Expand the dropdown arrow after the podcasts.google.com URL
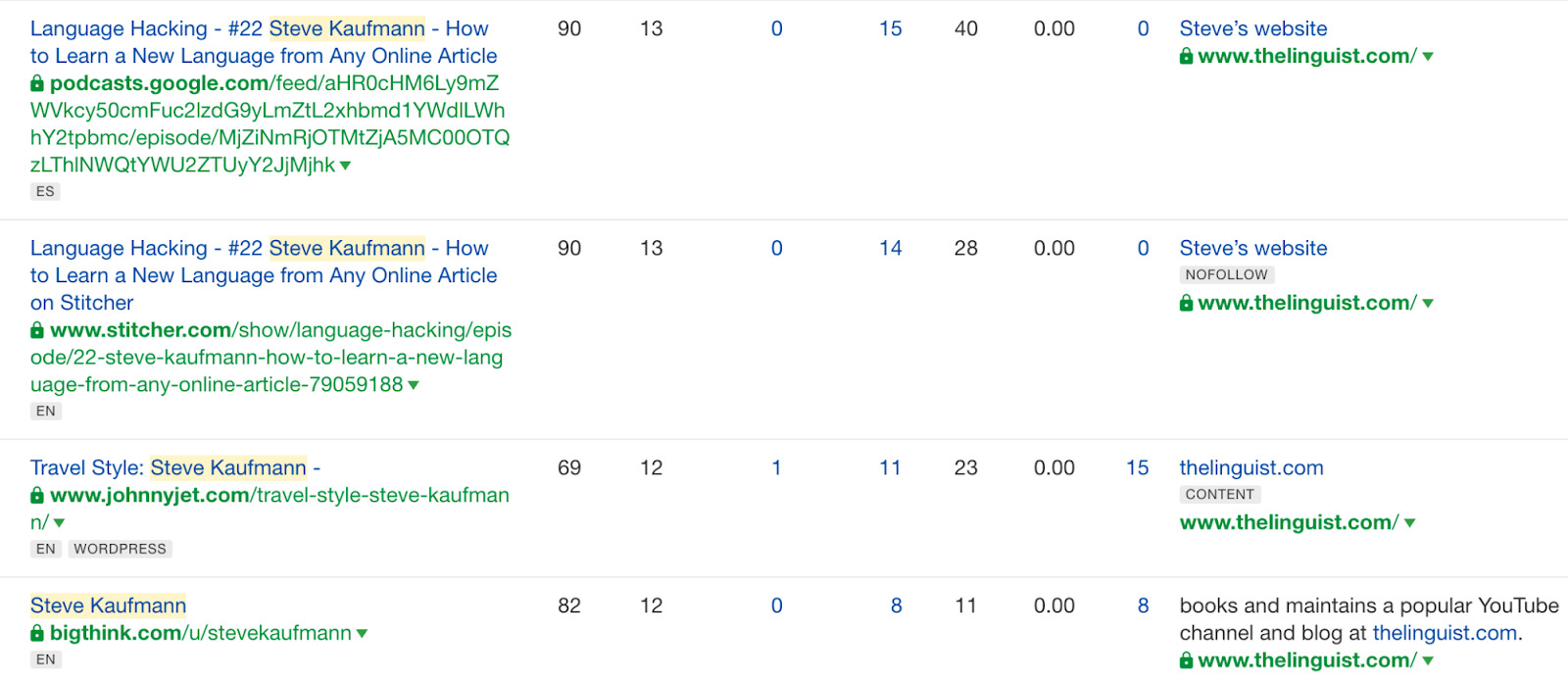This screenshot has height=681, width=1568. click(345, 167)
